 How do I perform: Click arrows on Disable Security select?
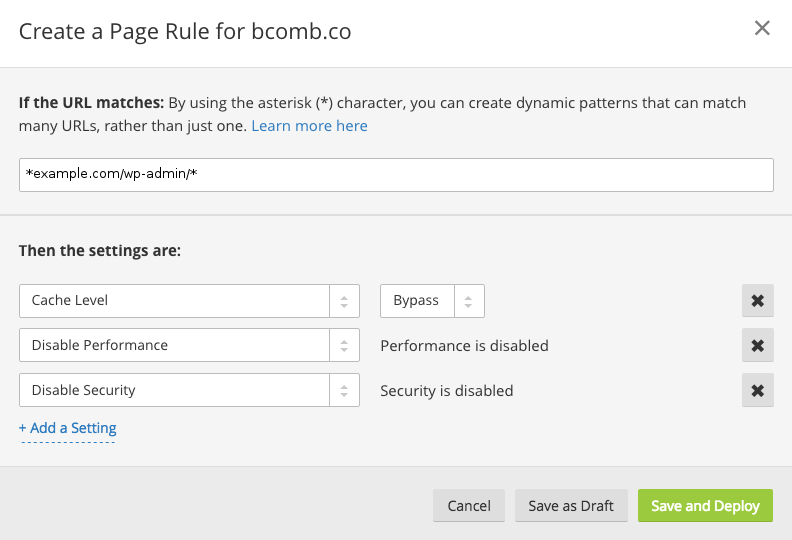coord(344,390)
